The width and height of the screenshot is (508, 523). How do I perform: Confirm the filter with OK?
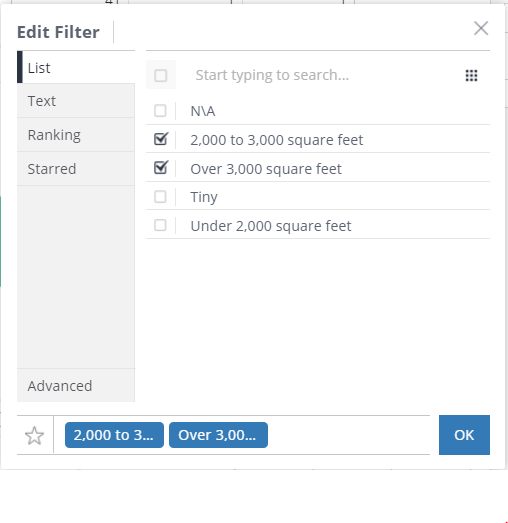pos(464,435)
